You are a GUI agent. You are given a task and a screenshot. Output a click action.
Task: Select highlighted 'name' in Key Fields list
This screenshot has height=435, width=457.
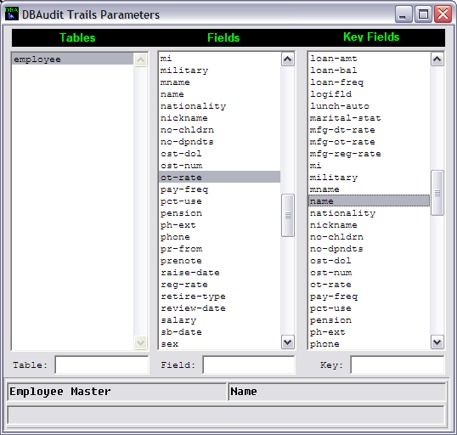click(369, 201)
